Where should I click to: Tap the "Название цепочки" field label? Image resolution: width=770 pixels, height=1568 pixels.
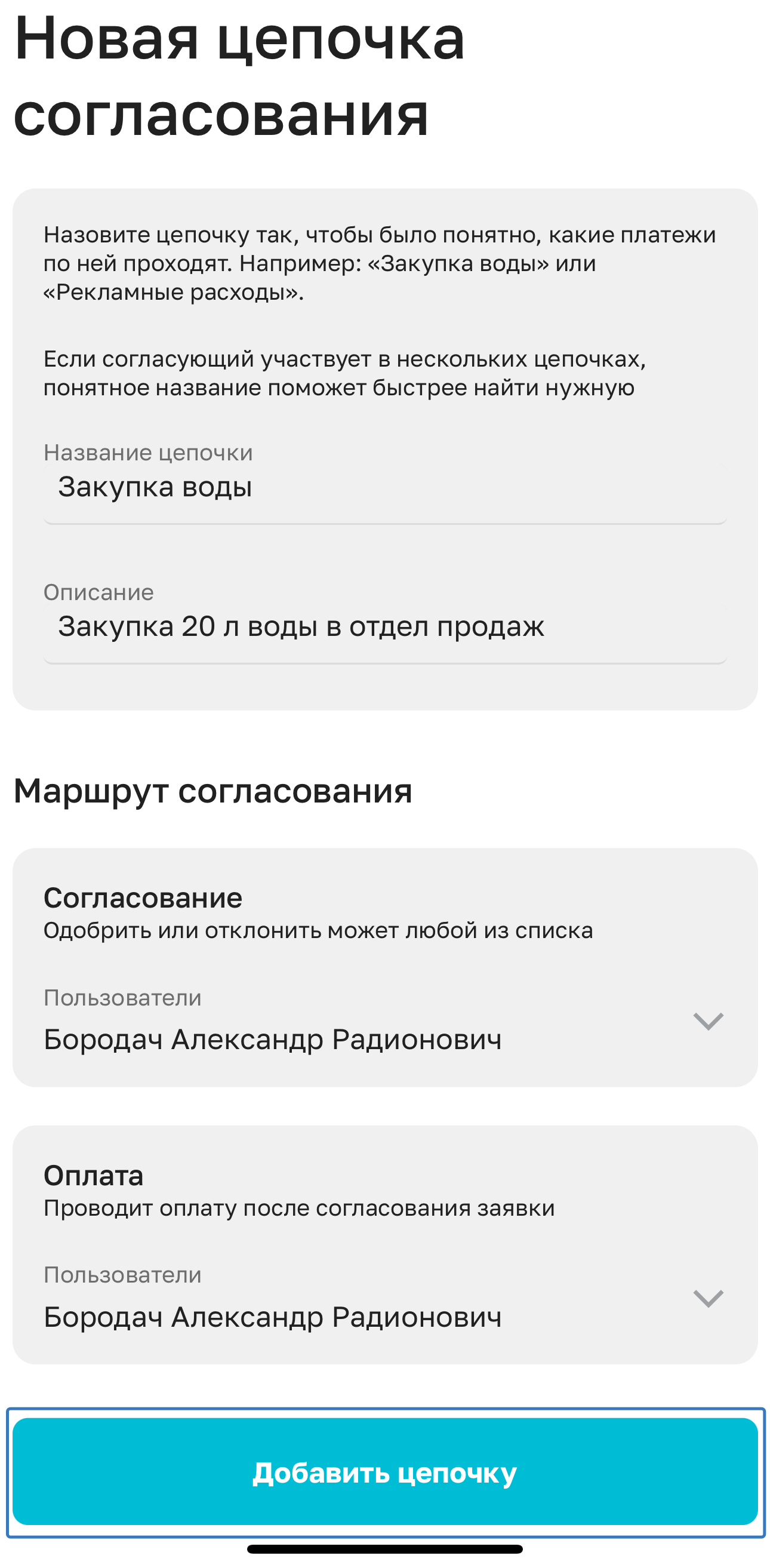(148, 453)
